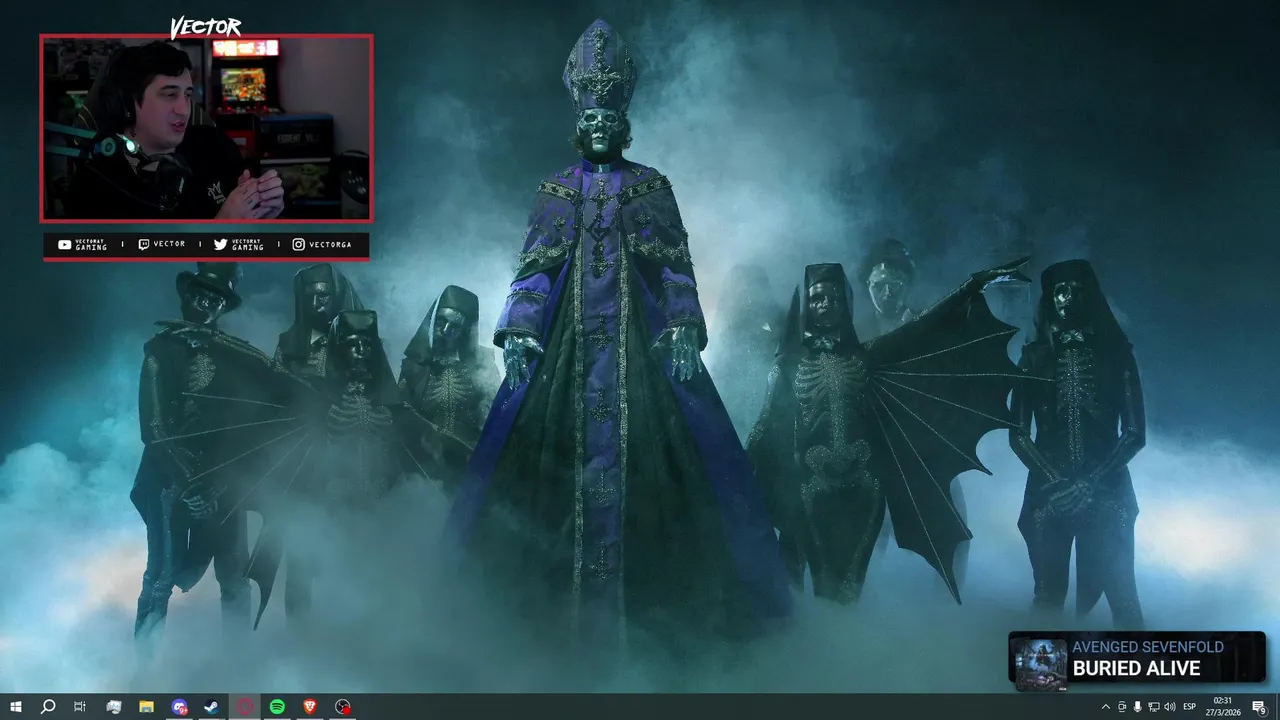Open the volume speaker tray icon
The width and height of the screenshot is (1280, 720).
point(1170,707)
